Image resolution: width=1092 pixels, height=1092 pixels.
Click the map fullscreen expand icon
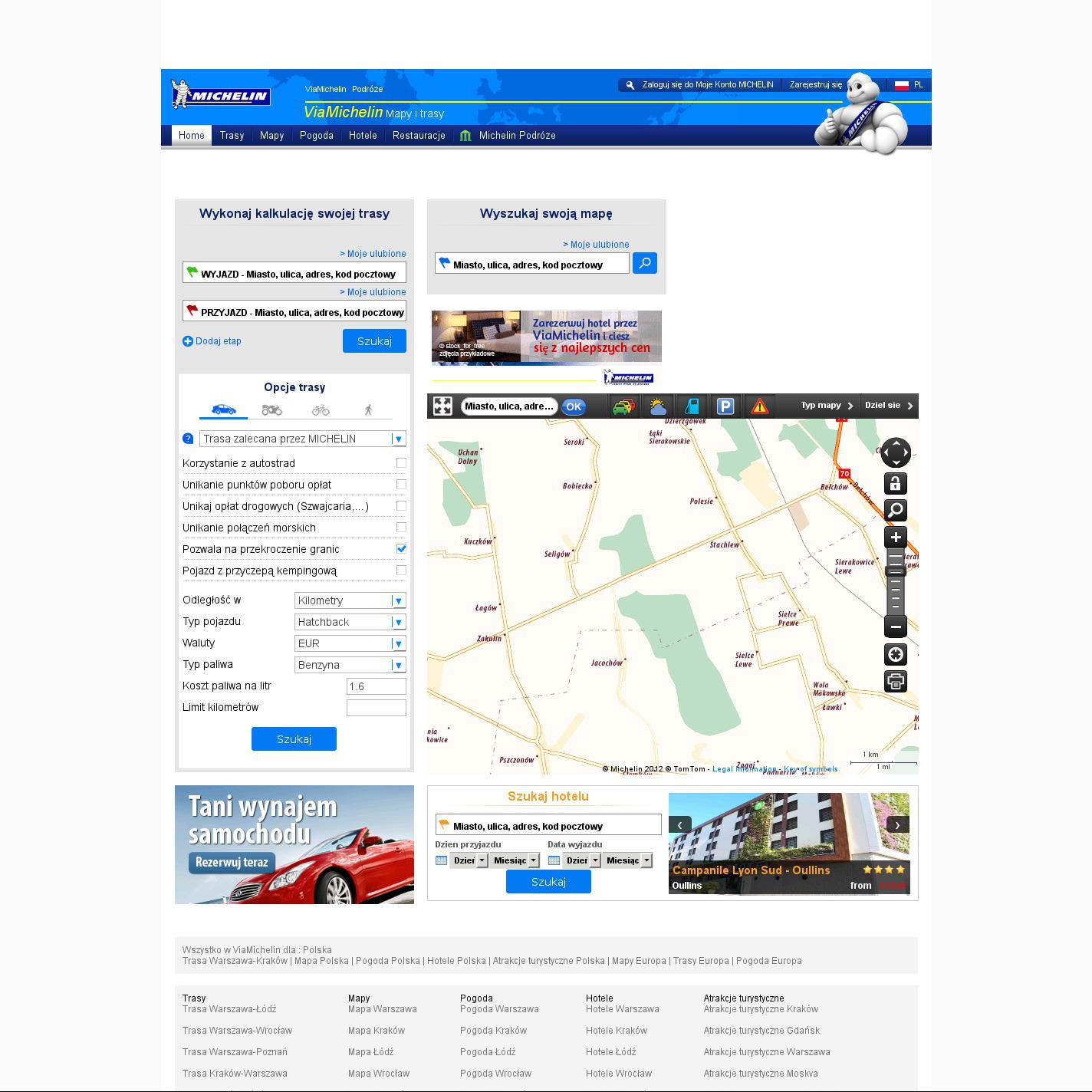[x=442, y=406]
